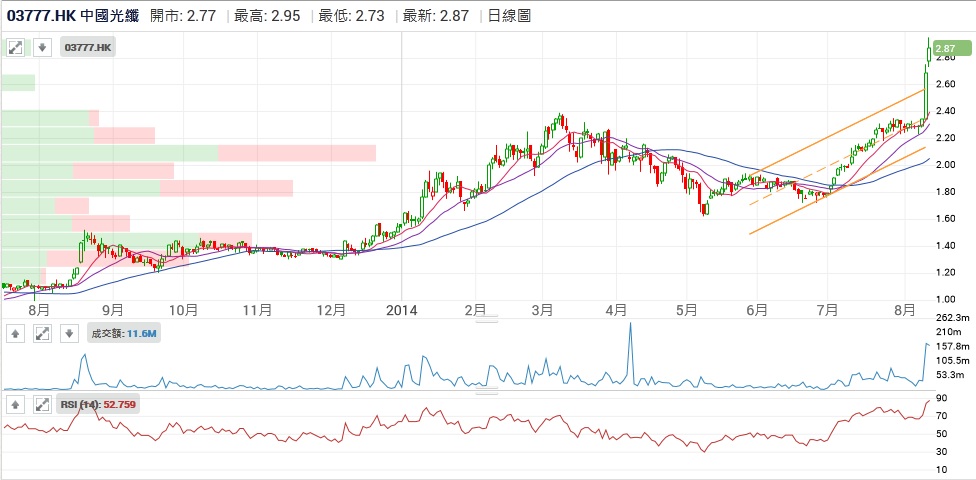Click the 03777.HK 中國光纖 stock title
Viewport: 976px width, 480px height.
pos(74,16)
